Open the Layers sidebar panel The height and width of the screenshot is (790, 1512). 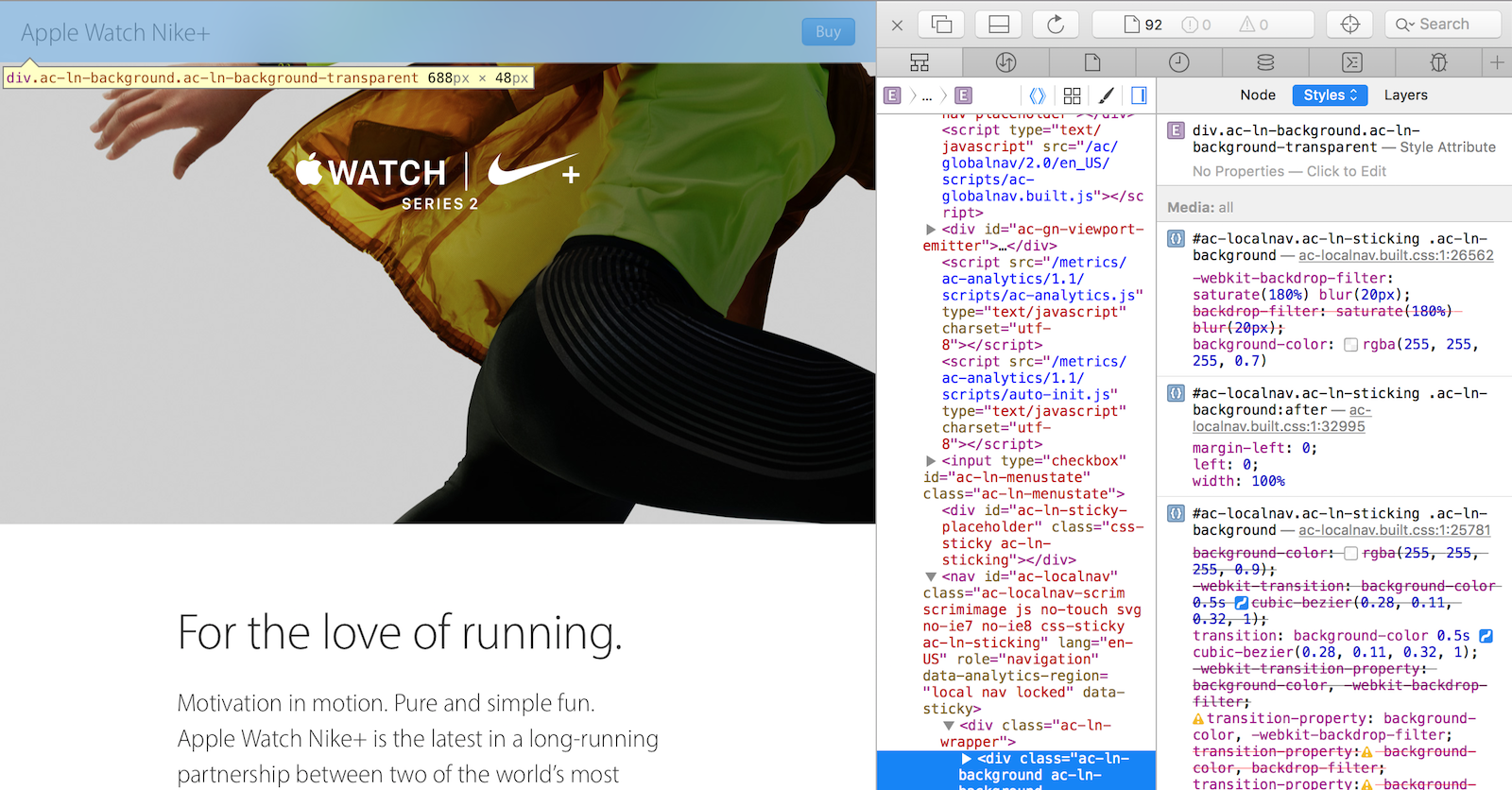tap(1405, 95)
